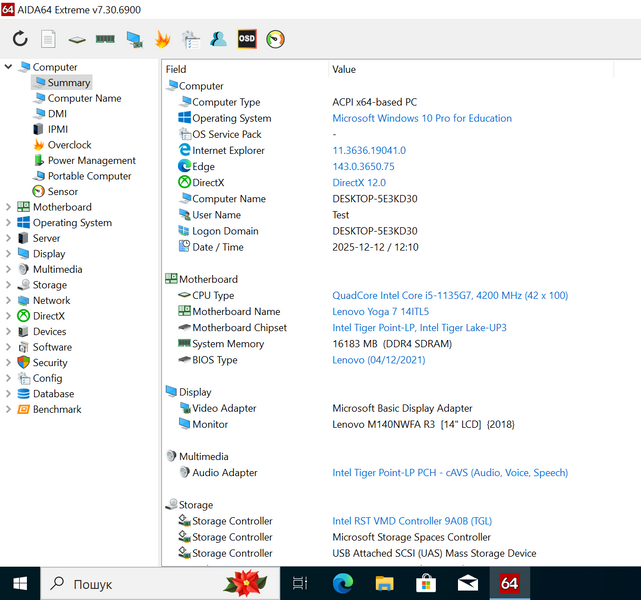The width and height of the screenshot is (641, 600).
Task: Open the Report page icon in toolbar
Action: [x=48, y=39]
